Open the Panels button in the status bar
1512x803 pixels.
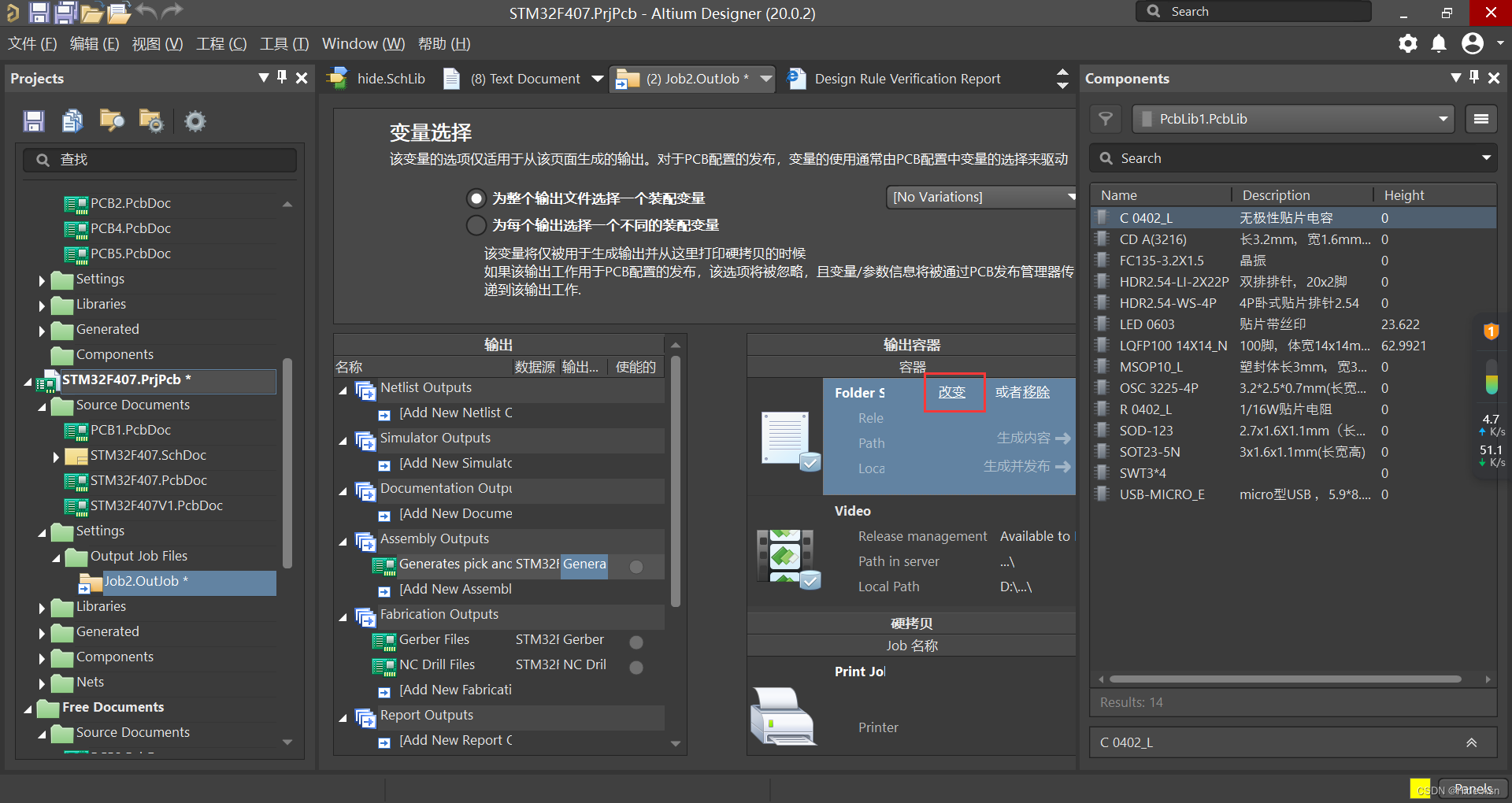click(1473, 789)
